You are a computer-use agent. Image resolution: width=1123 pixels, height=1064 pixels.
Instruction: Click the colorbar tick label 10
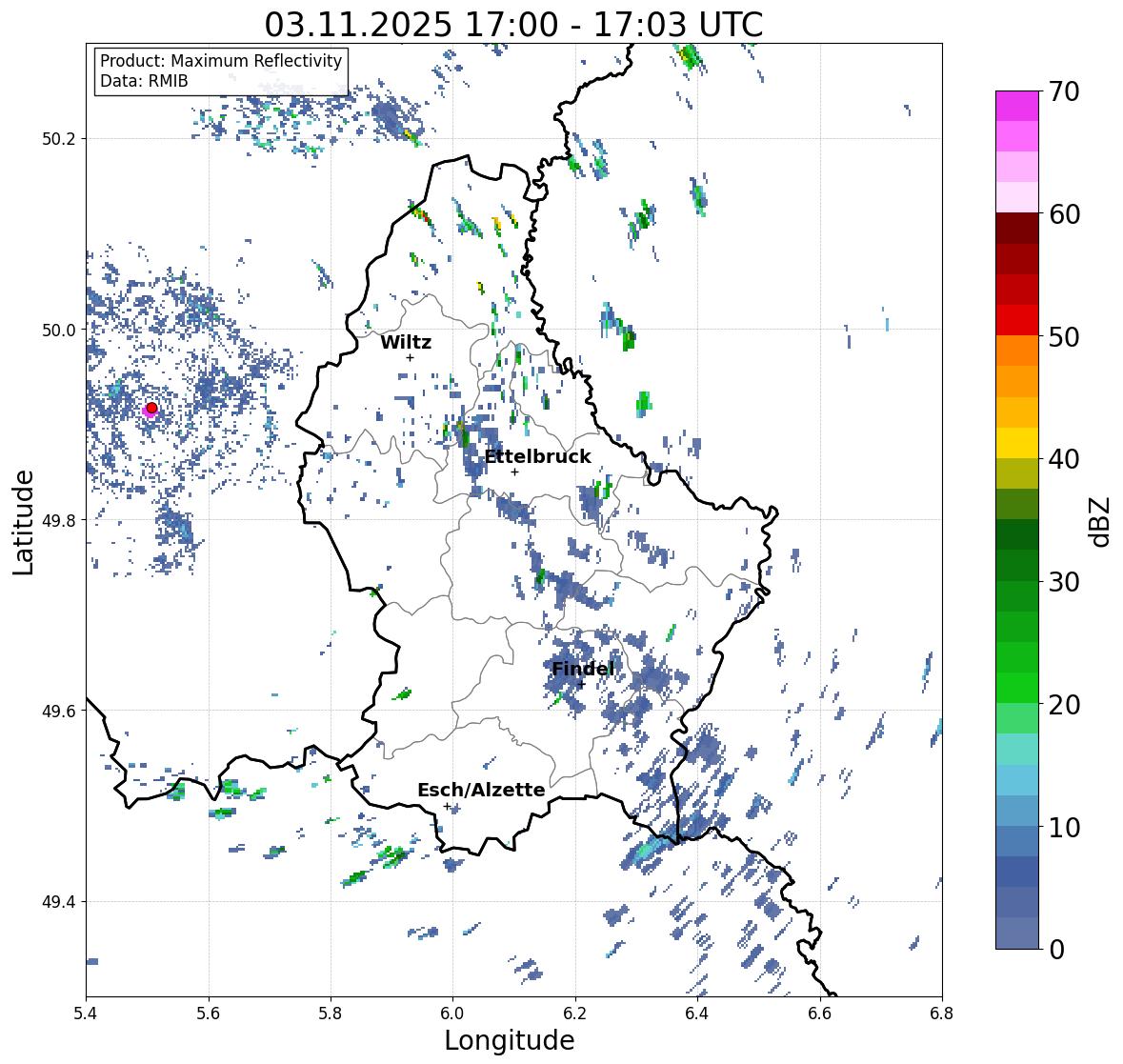click(x=1064, y=827)
